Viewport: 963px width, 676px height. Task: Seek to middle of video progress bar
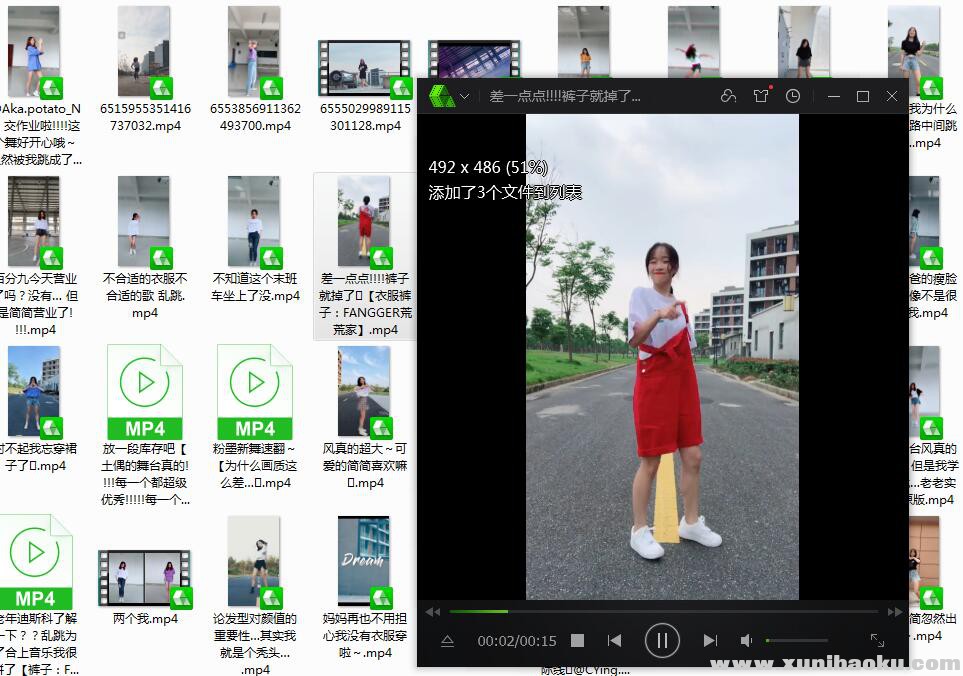pyautogui.click(x=664, y=611)
